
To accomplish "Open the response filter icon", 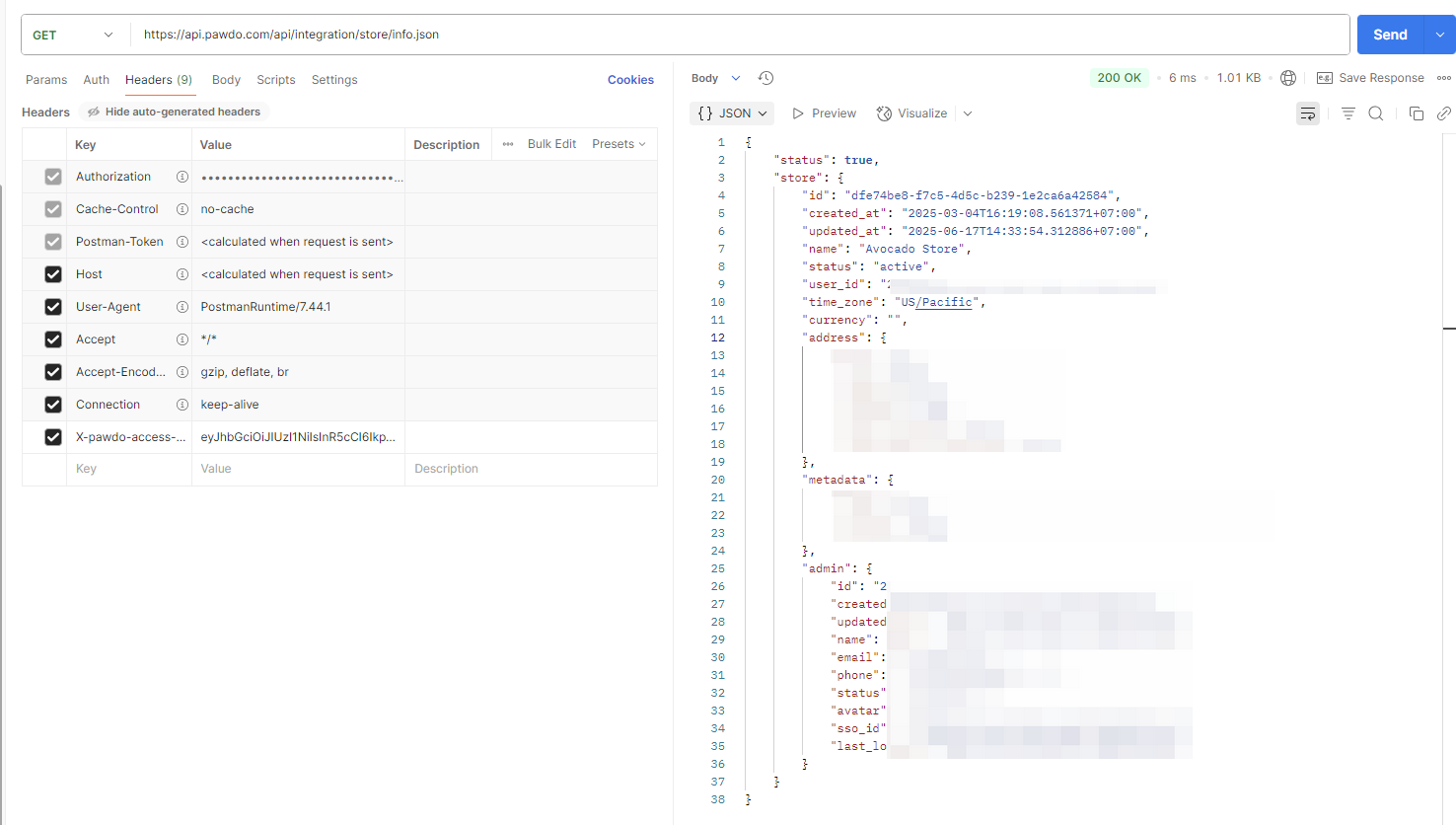I will click(x=1347, y=113).
